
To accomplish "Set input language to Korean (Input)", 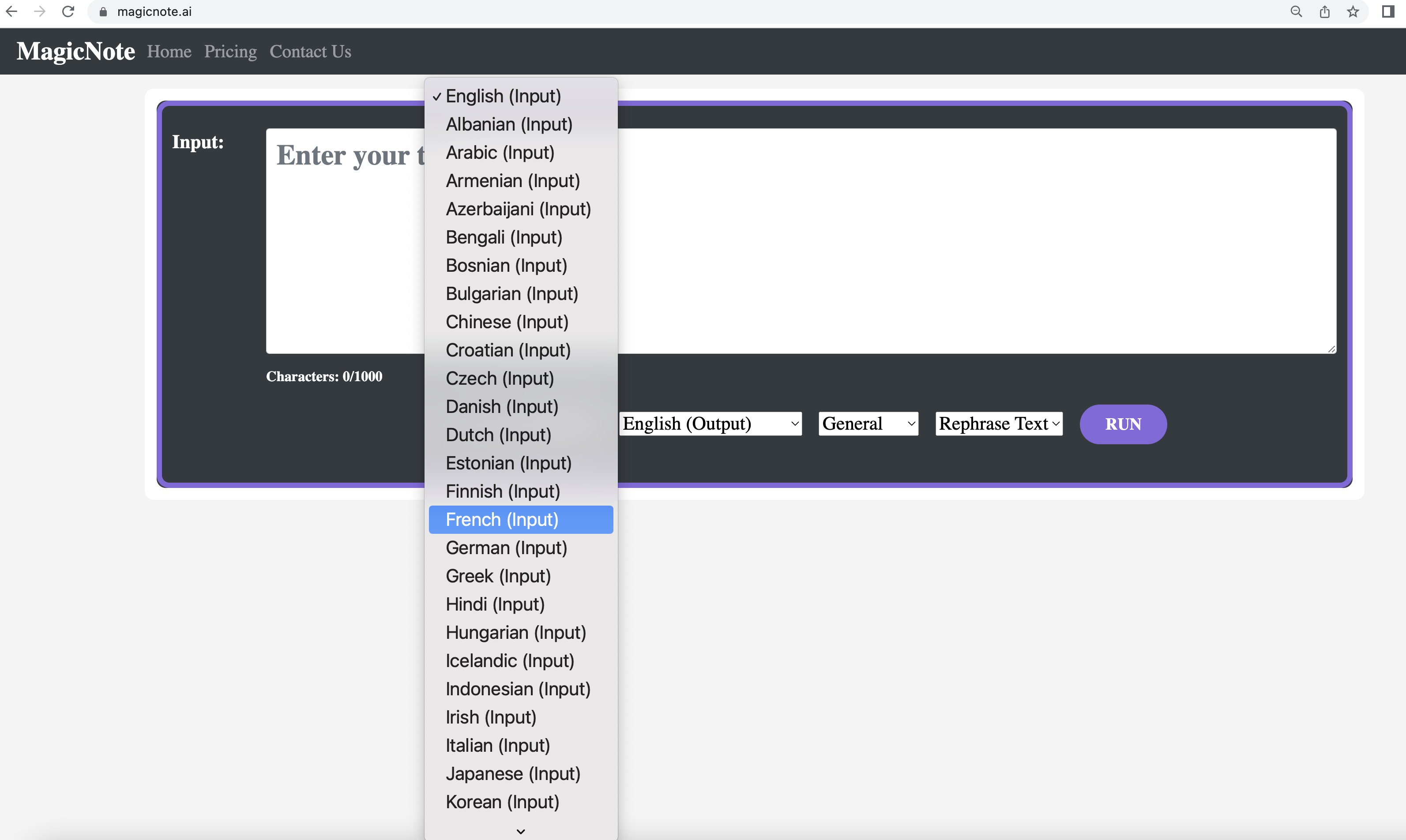I will 521,802.
